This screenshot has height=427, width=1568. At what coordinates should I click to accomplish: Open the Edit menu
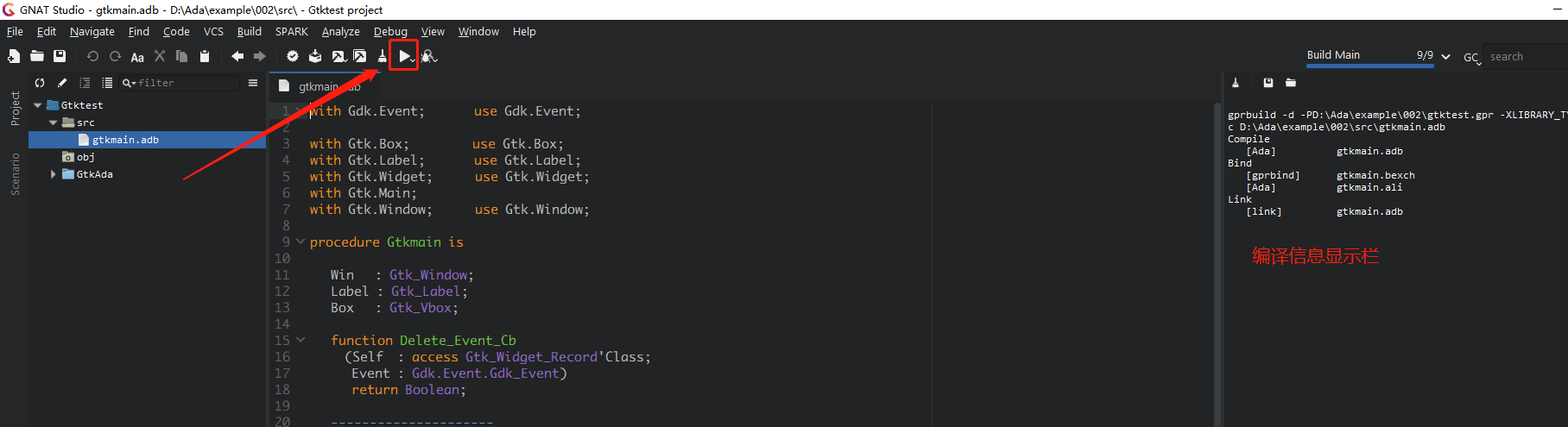tap(47, 31)
